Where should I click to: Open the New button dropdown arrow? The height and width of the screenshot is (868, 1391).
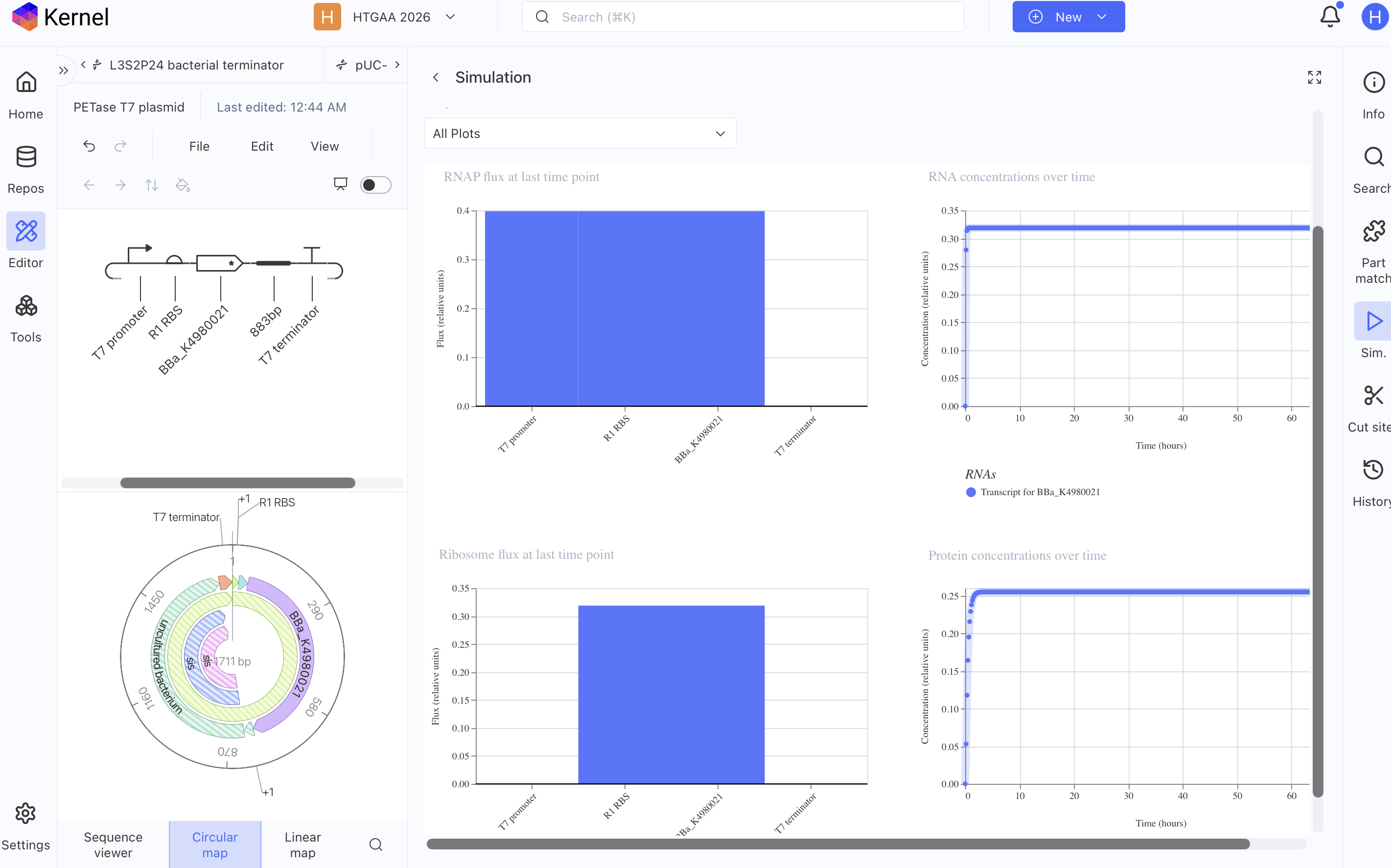[1102, 17]
